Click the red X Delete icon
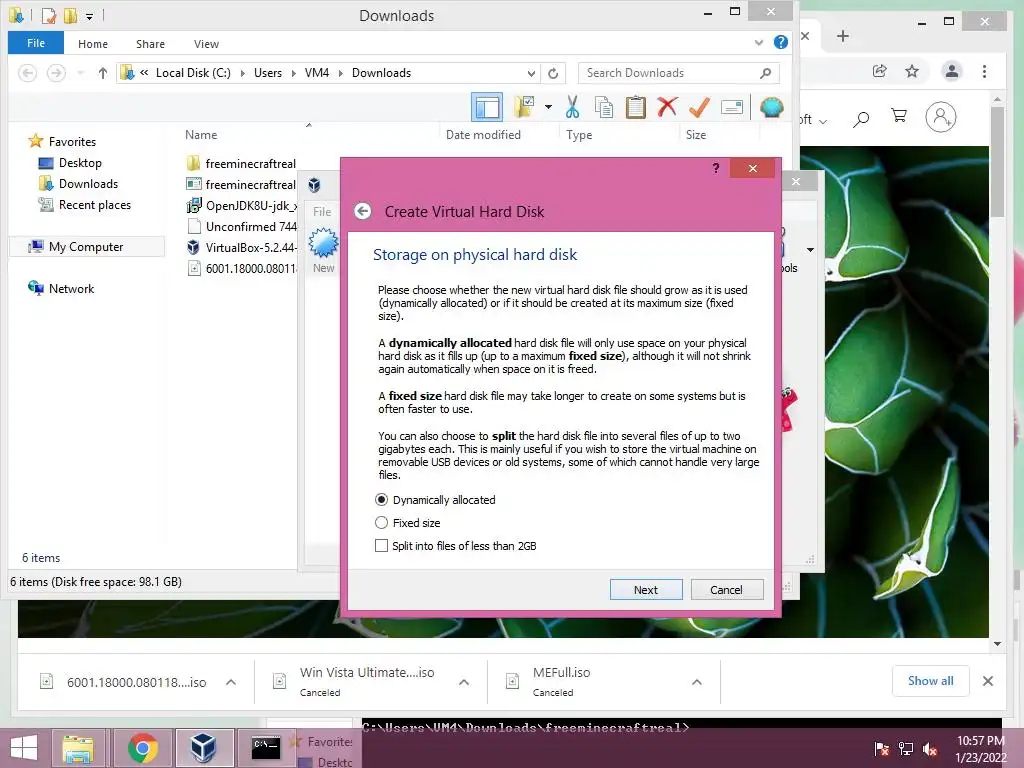 click(667, 106)
